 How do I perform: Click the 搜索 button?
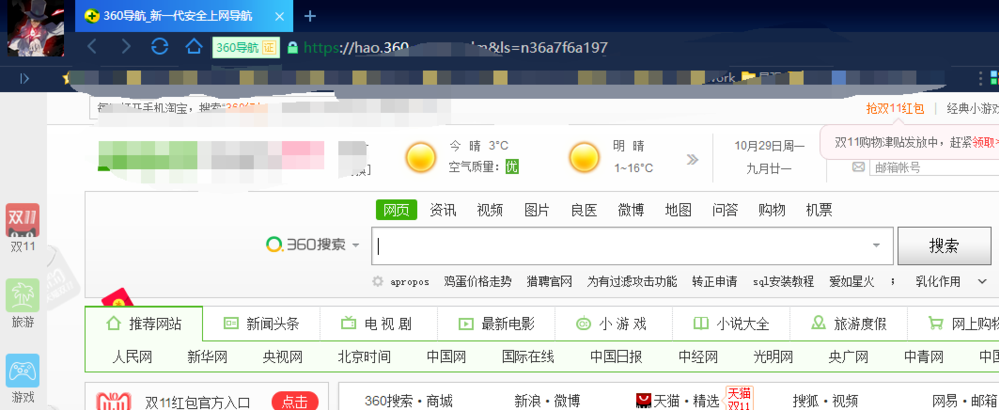coord(944,246)
